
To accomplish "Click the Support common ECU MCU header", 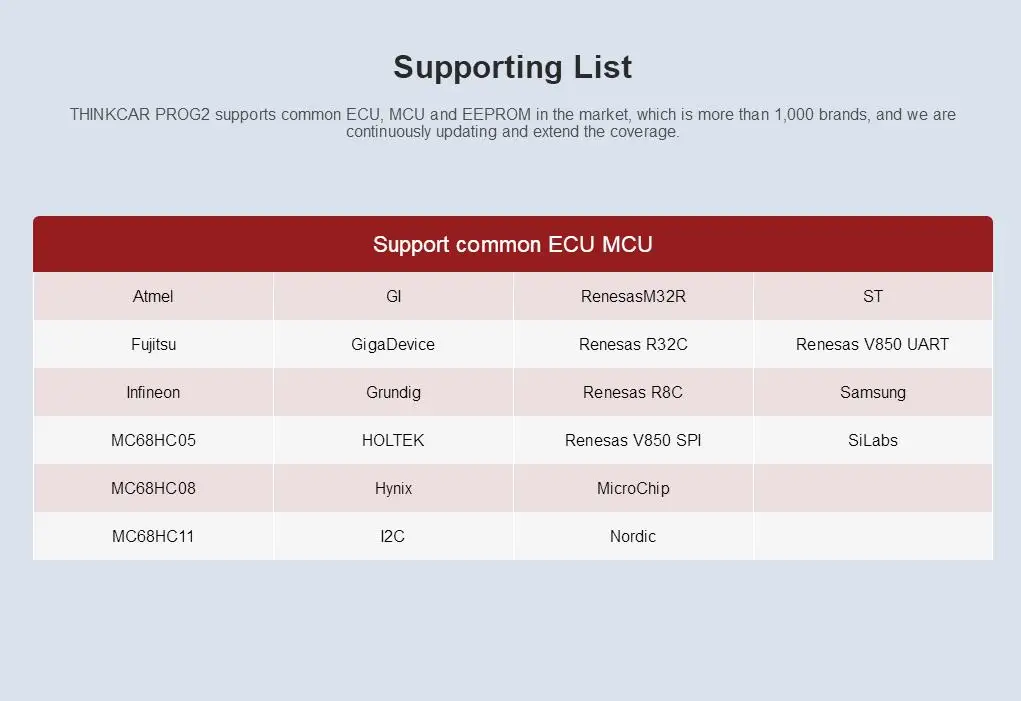I will pyautogui.click(x=512, y=245).
